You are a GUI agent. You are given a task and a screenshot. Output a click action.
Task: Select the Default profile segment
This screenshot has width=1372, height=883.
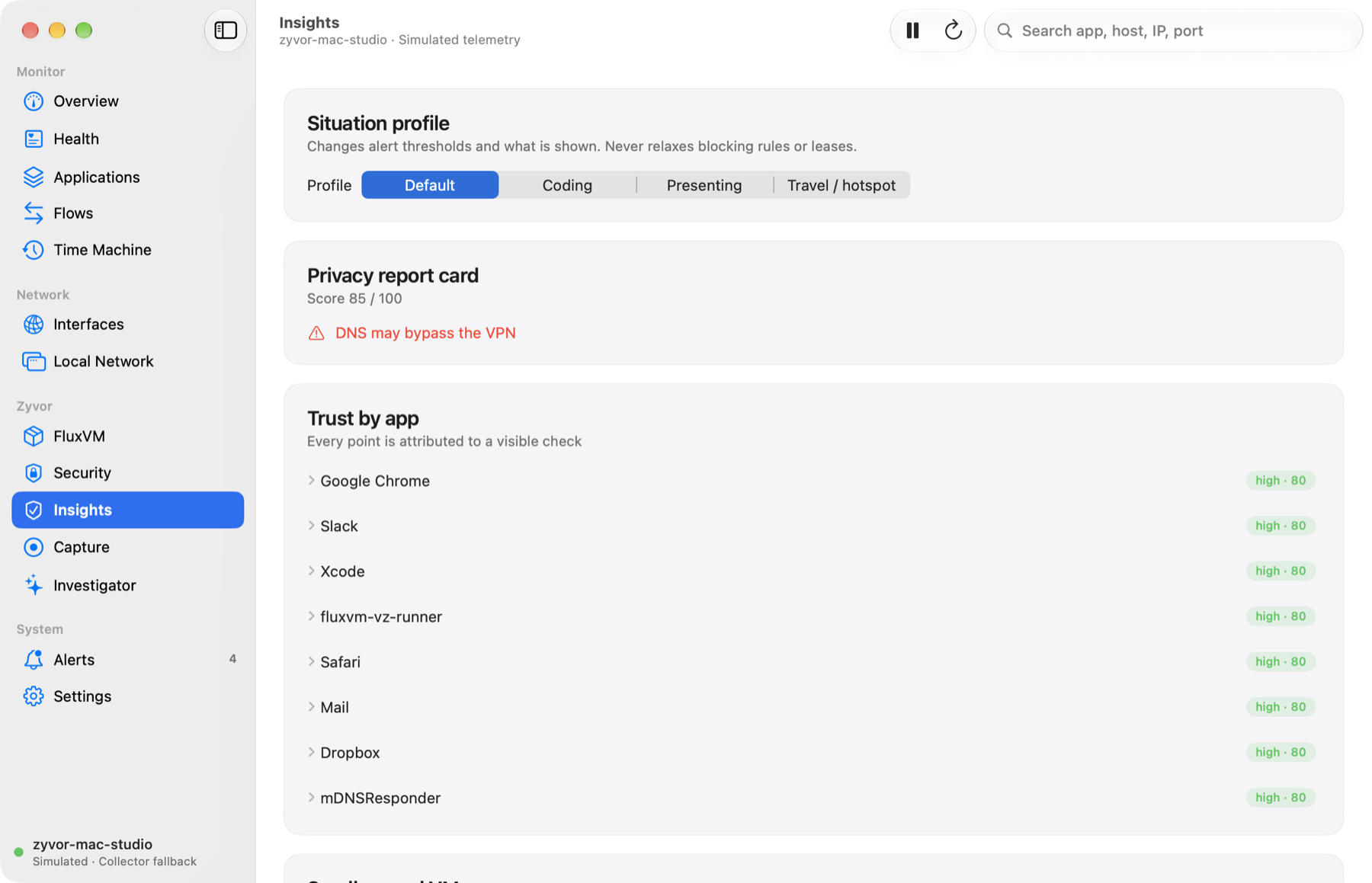click(x=430, y=185)
